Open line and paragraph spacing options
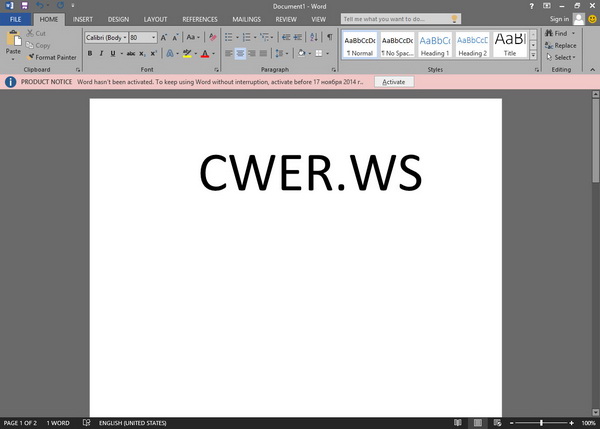Viewport: 600px width, 429px height. (x=279, y=53)
